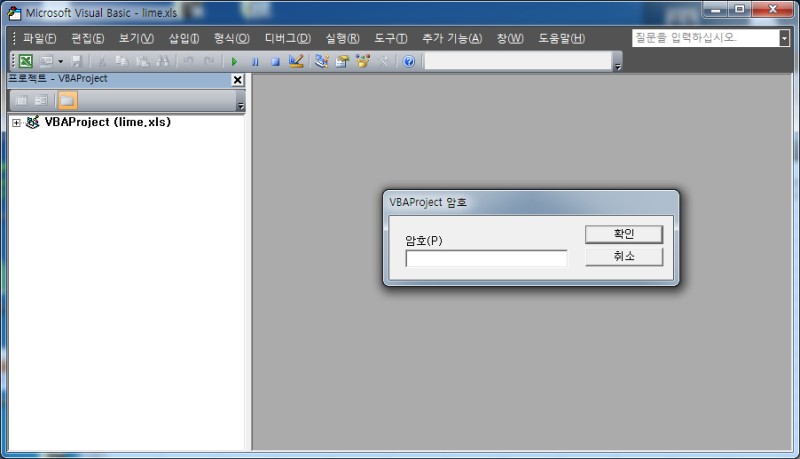
Task: Expand the VBAProject (lime.xls) tree node
Action: 16,122
